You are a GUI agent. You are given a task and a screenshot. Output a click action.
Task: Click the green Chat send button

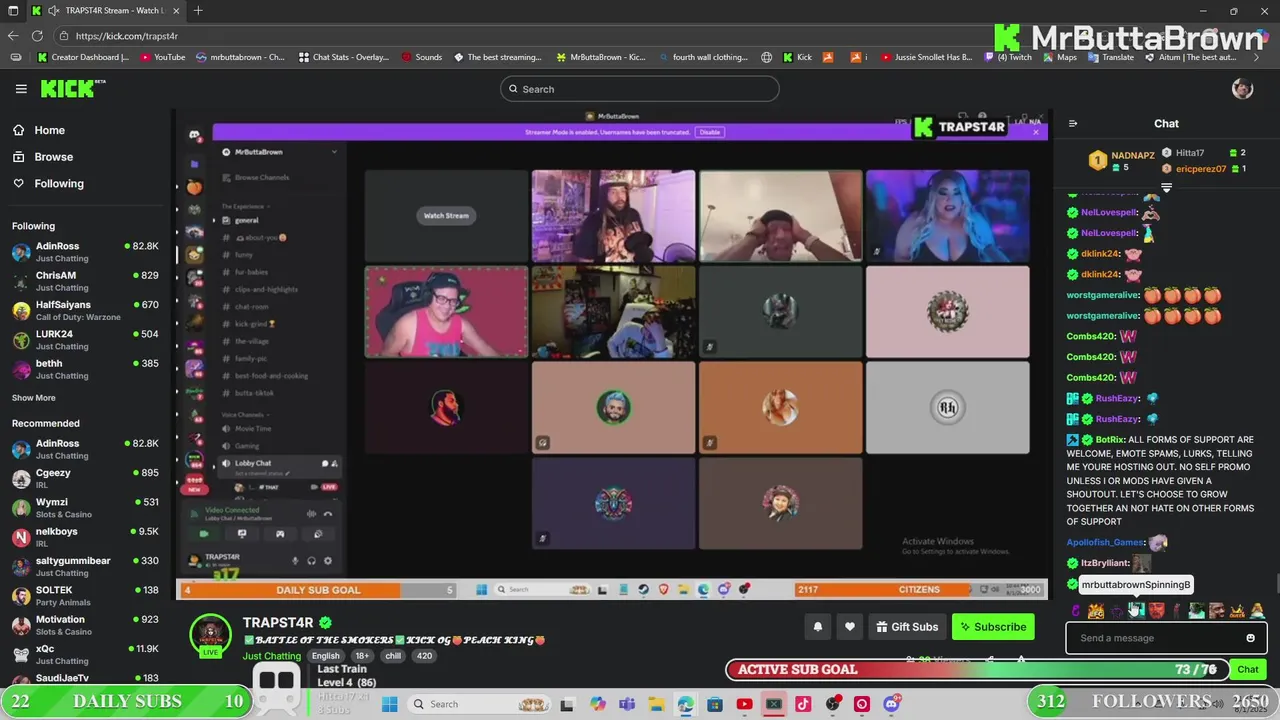pyautogui.click(x=1248, y=669)
